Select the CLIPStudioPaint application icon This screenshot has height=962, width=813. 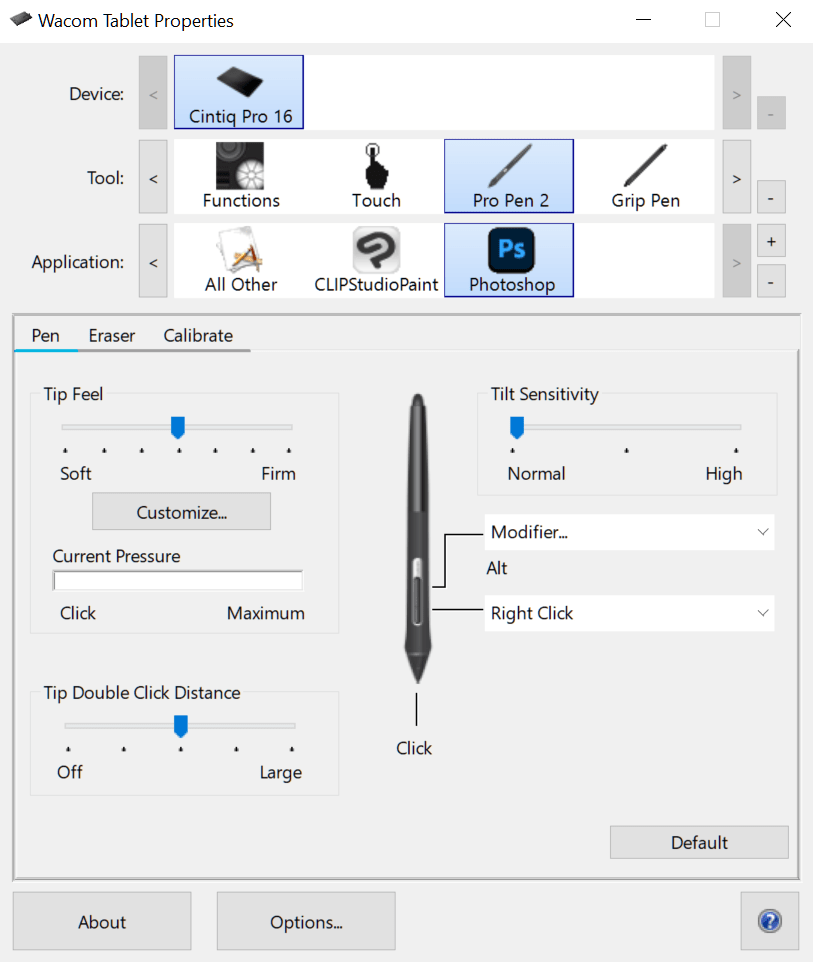coord(375,259)
